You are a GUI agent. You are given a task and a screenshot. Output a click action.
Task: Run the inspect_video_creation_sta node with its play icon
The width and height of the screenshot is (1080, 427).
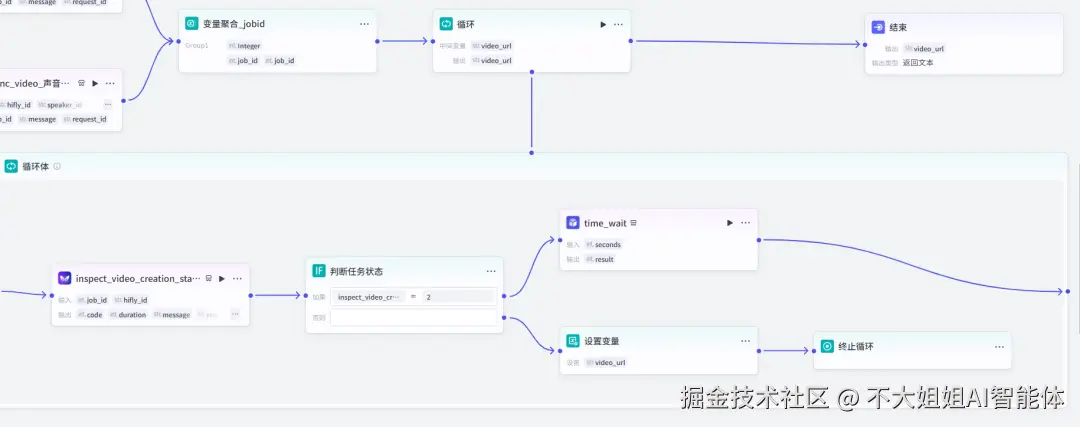[x=222, y=278]
